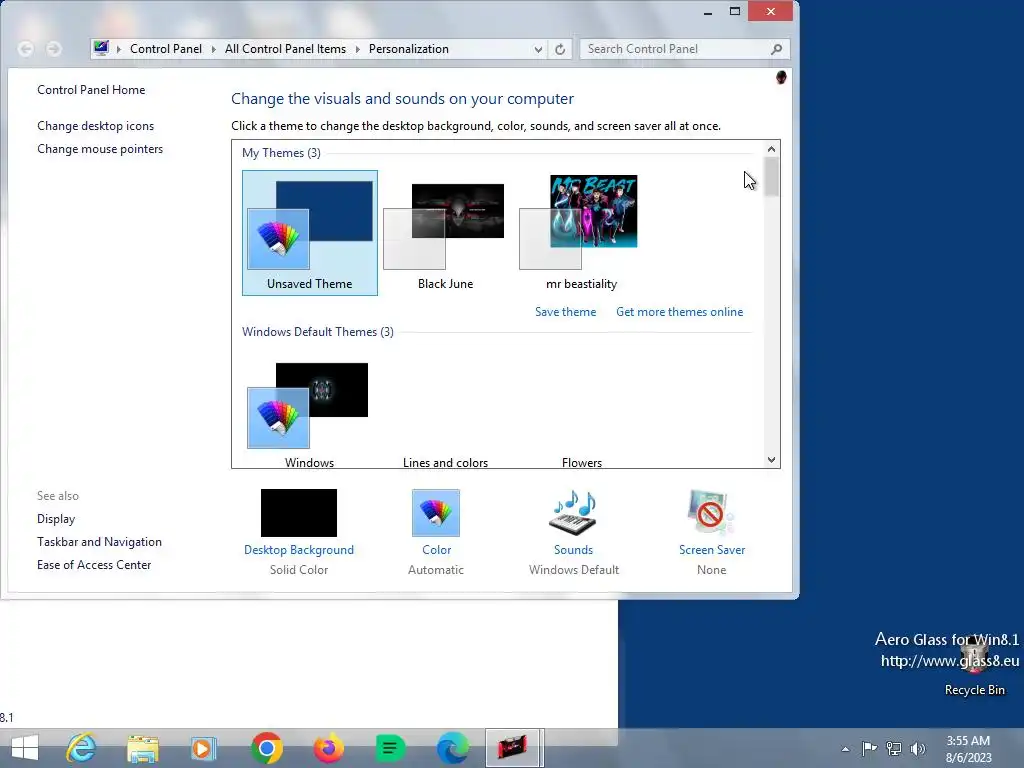Click the Desktop Background text link
This screenshot has width=1024, height=768.
[x=298, y=550]
